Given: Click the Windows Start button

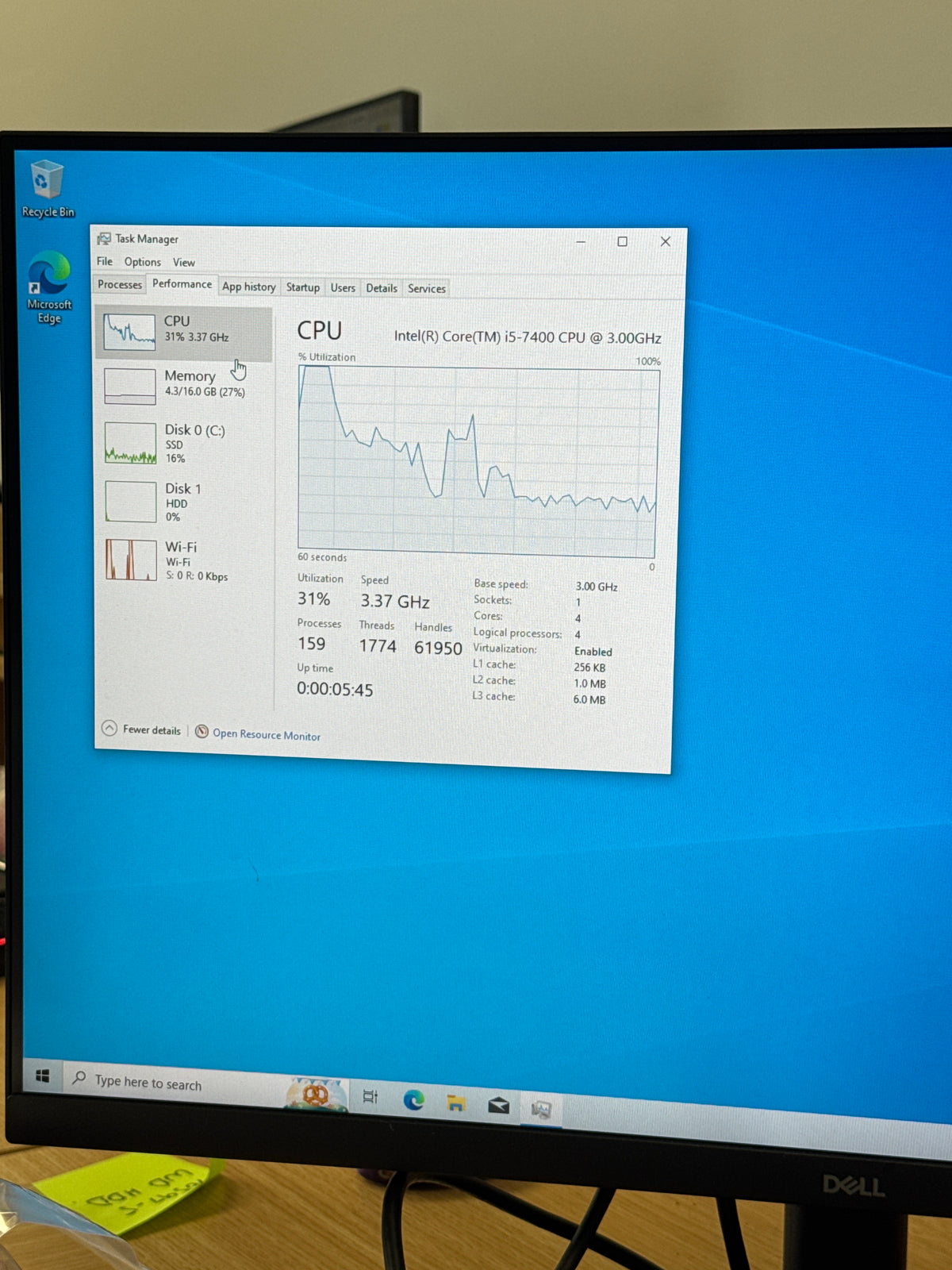Looking at the screenshot, I should coord(43,1076).
